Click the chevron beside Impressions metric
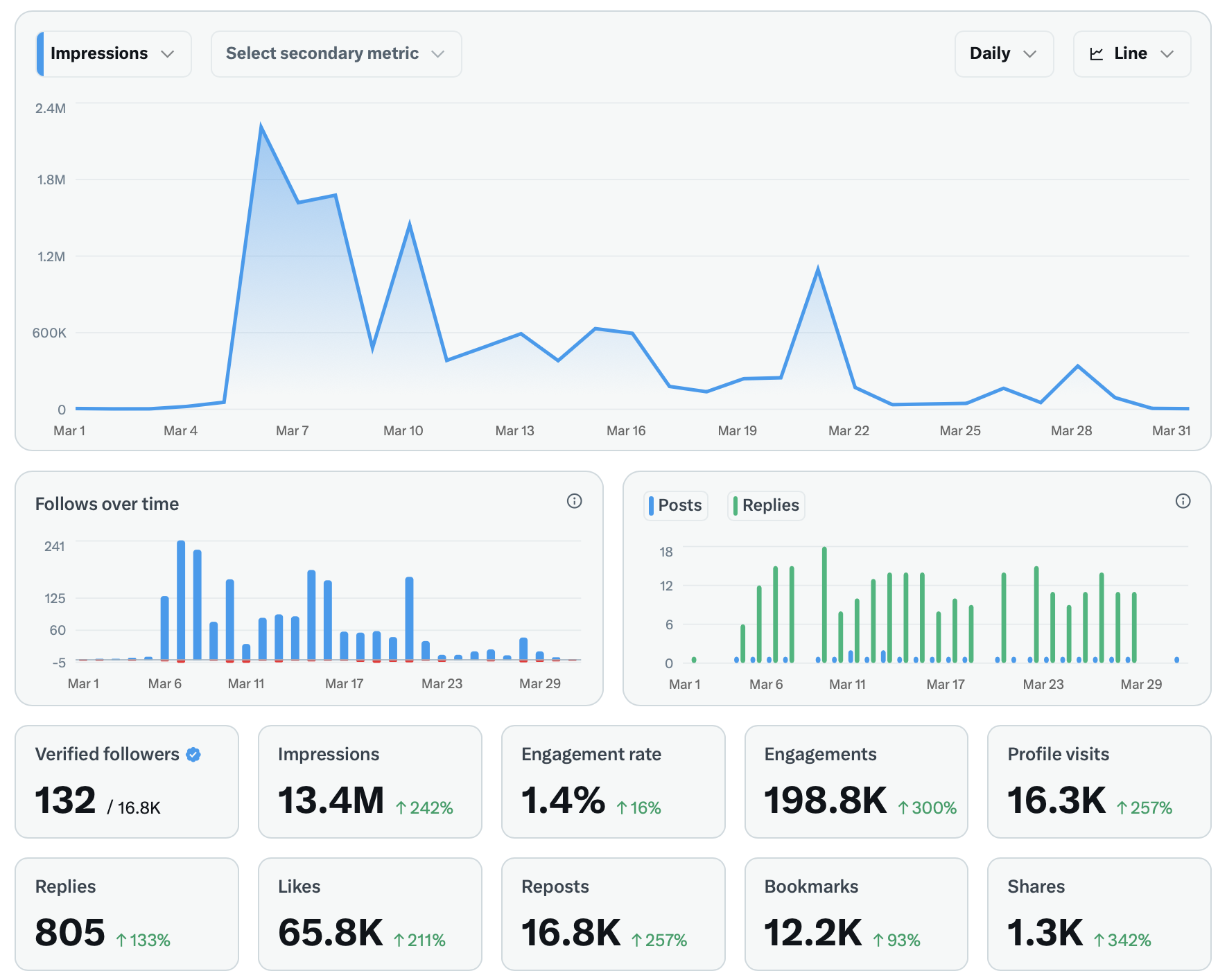This screenshot has width=1227, height=980. (167, 54)
